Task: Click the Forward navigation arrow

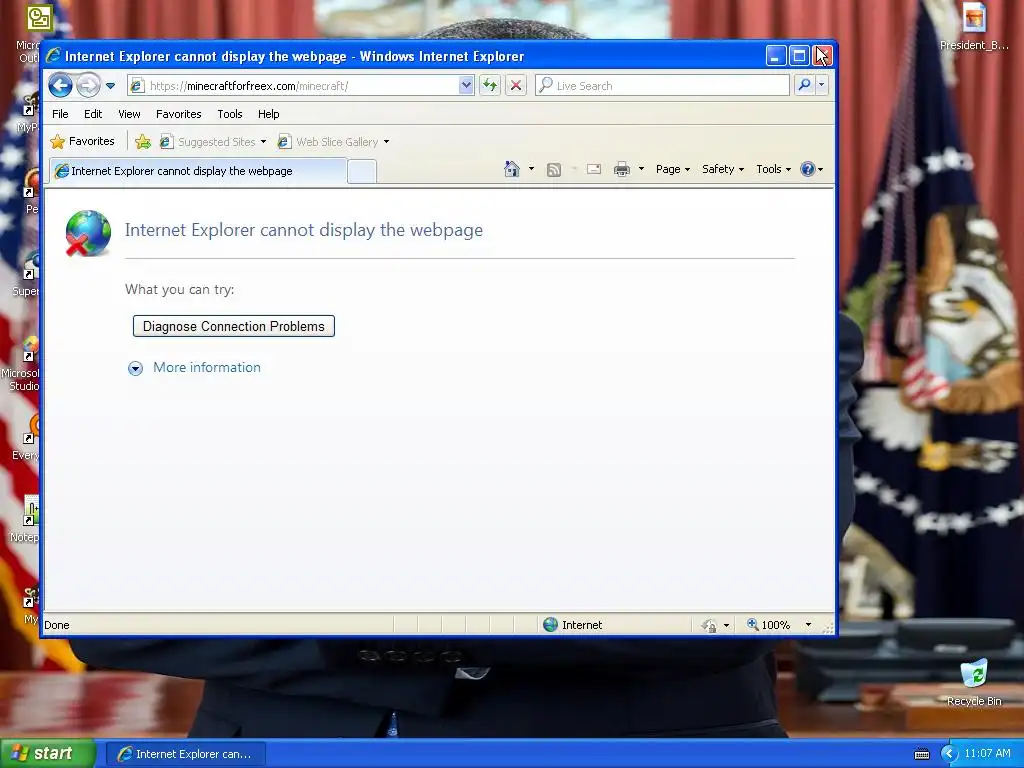Action: click(x=88, y=86)
